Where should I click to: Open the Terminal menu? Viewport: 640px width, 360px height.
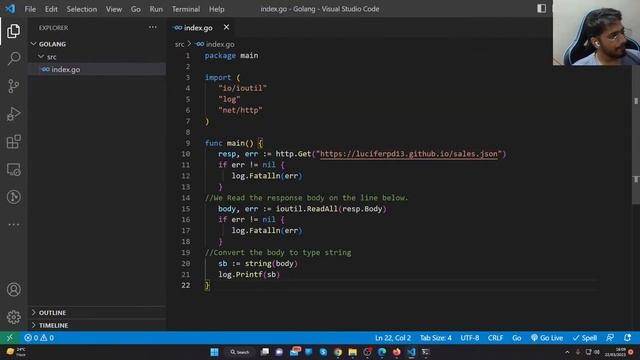click(x=186, y=9)
